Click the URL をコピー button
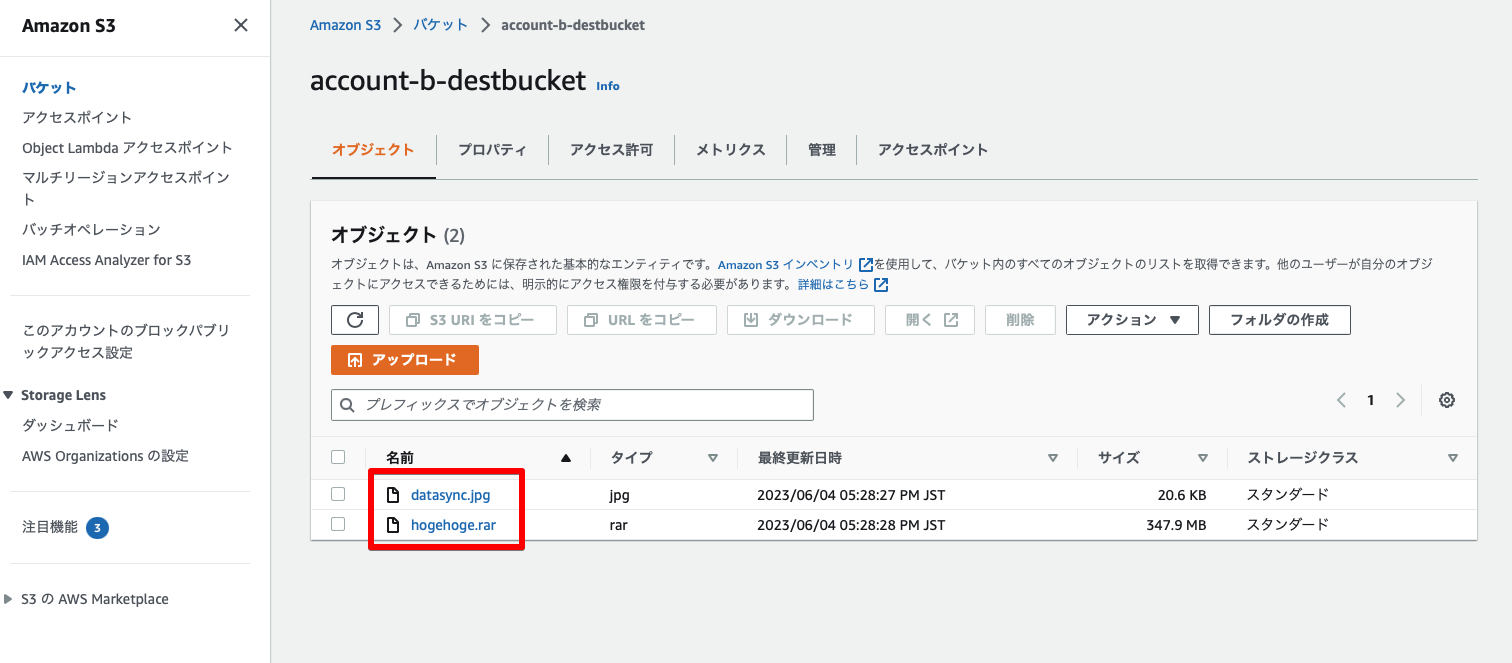 point(642,320)
